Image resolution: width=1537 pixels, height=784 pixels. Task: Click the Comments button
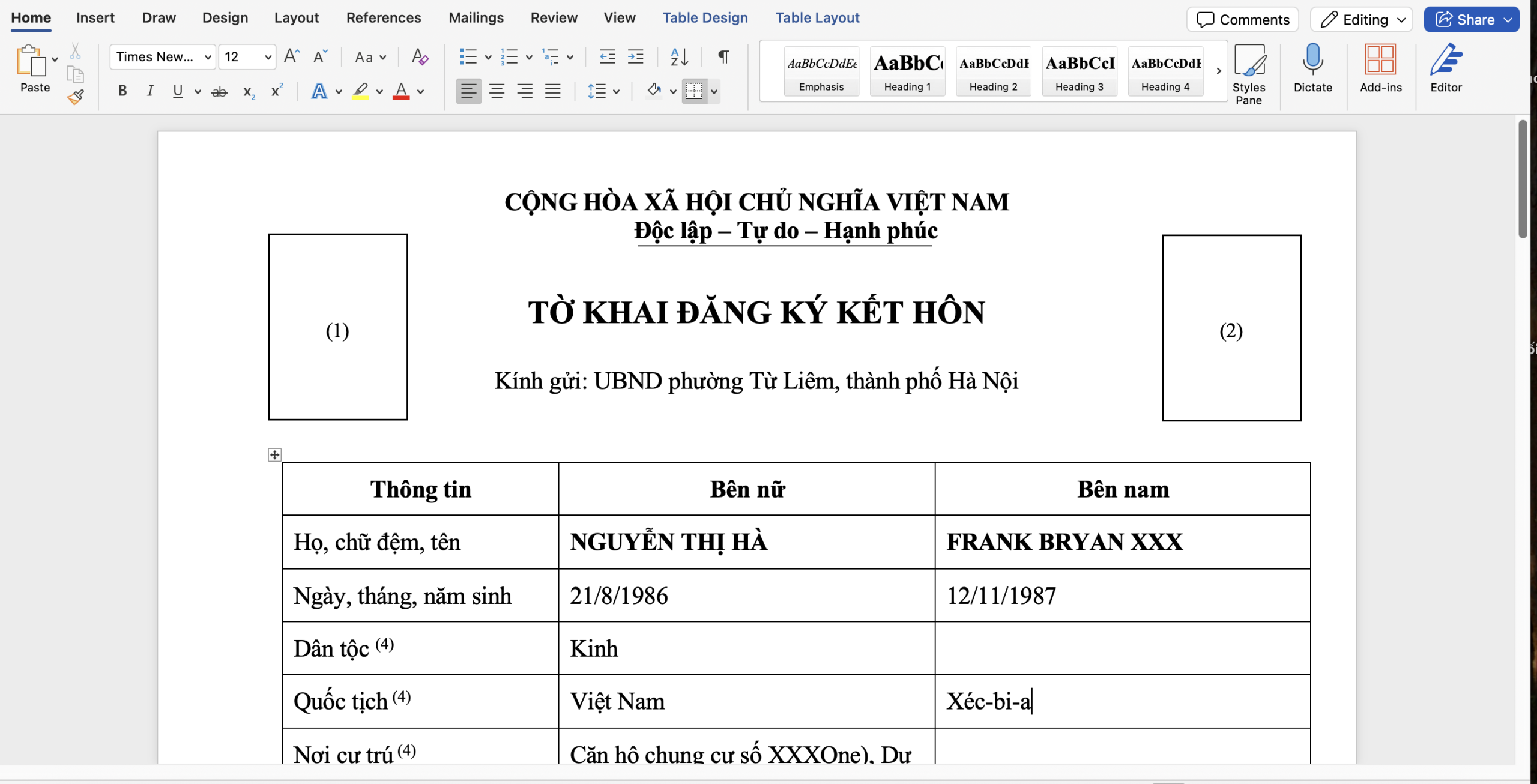click(1243, 19)
